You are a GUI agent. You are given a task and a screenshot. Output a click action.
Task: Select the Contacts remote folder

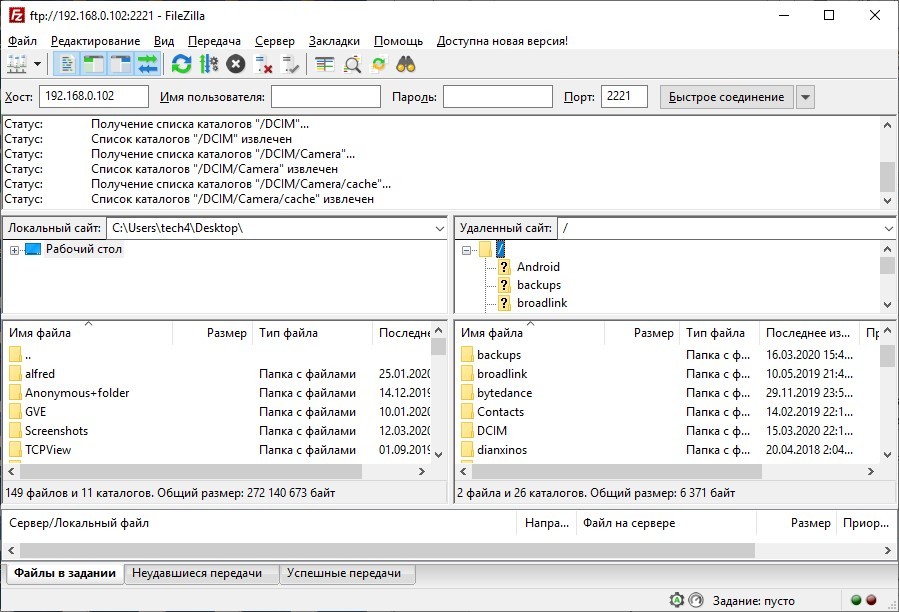[501, 412]
